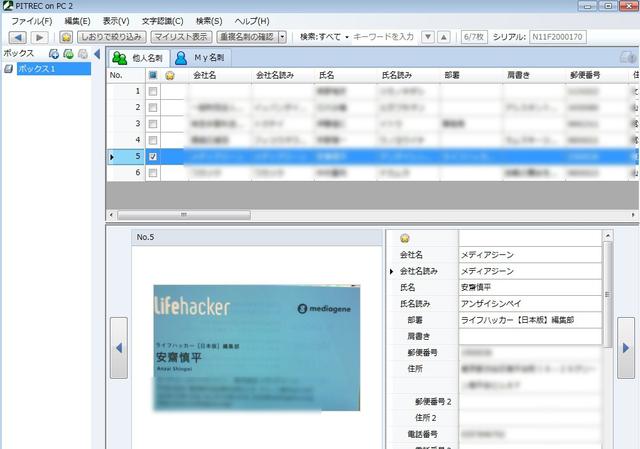Click the bookmark star in detail panel
Screen dimensions: 640x449
point(404,238)
